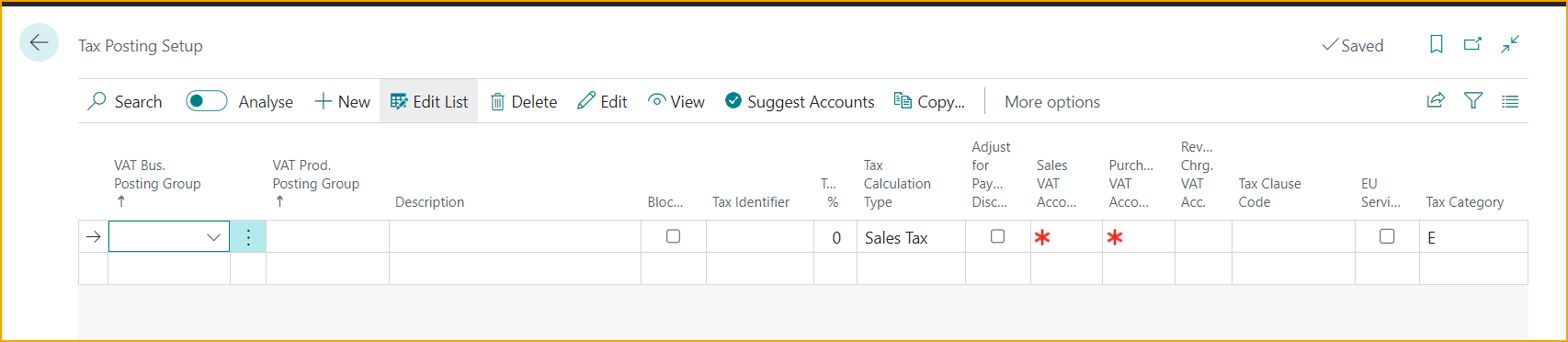Click the VAT Prod. Posting Group cell
The width and height of the screenshot is (1568, 342).
(327, 237)
